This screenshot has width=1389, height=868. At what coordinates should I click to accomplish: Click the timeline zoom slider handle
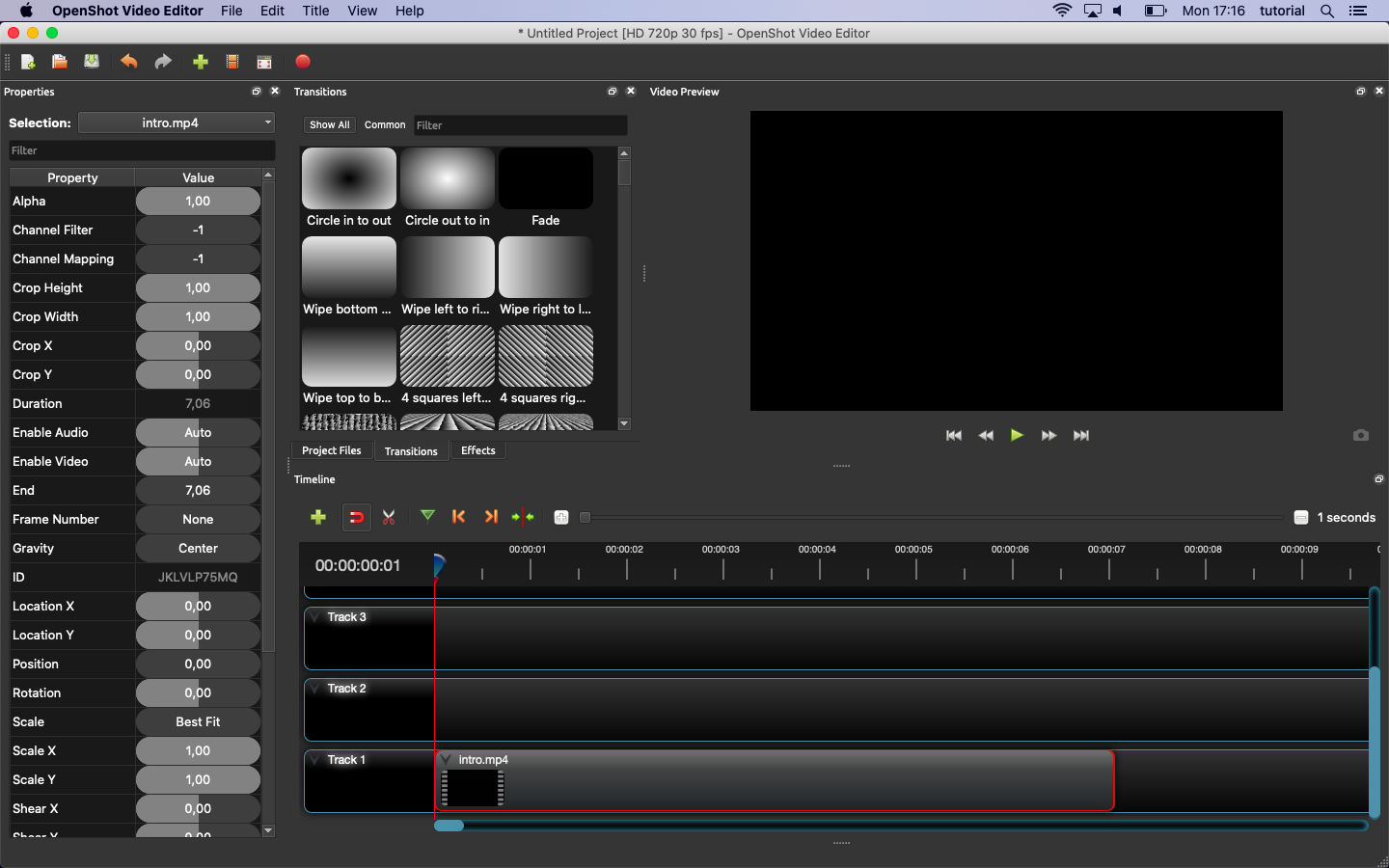tap(585, 518)
